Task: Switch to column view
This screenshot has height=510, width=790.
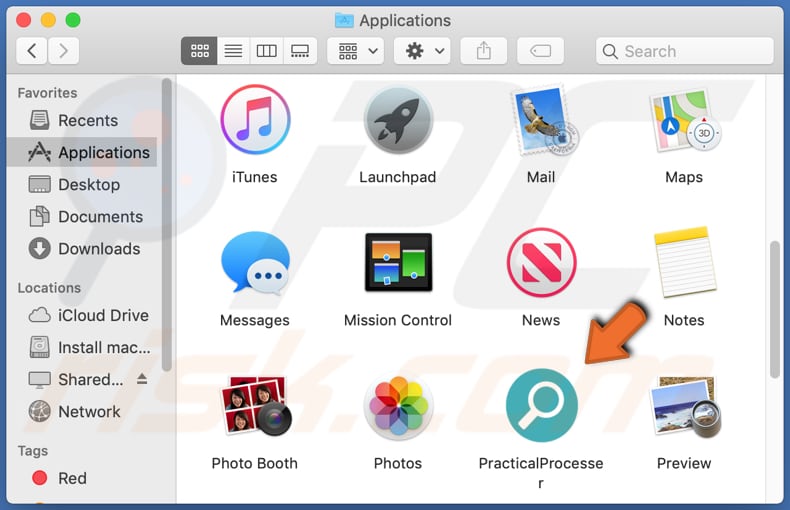Action: 267,51
